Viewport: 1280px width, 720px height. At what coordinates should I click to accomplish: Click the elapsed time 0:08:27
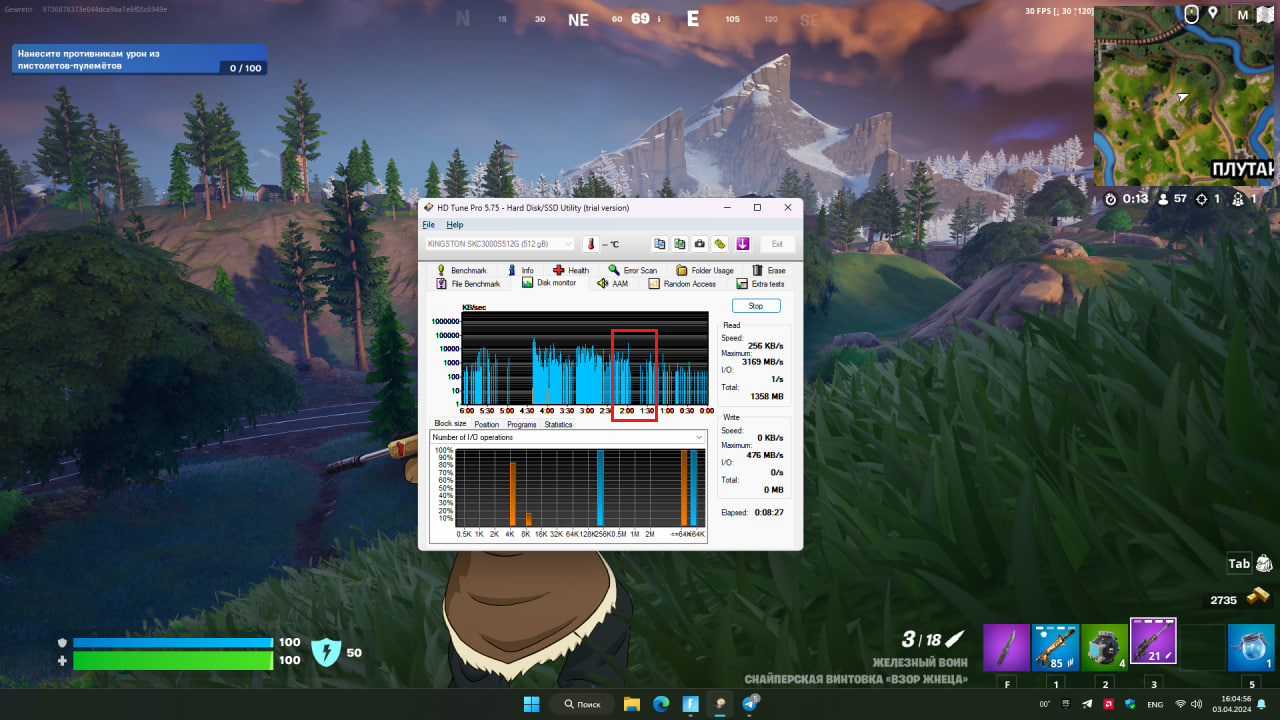769,512
